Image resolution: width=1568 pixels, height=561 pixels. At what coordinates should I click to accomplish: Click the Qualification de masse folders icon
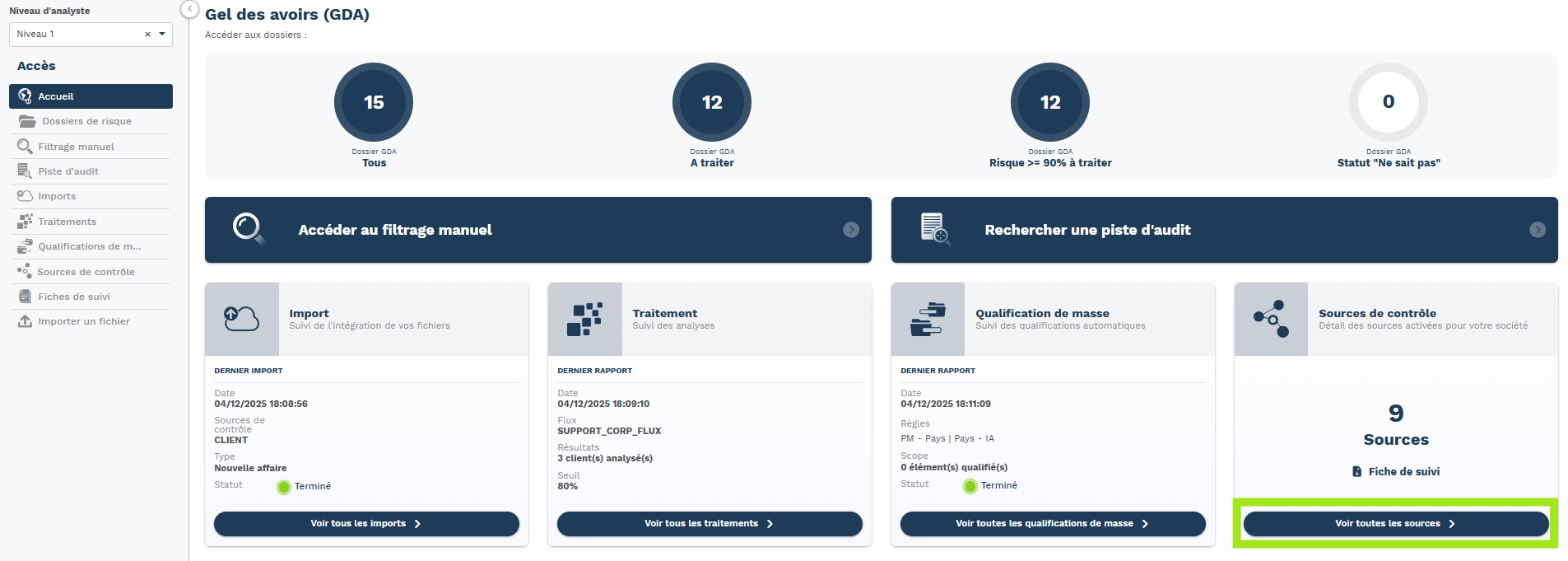pyautogui.click(x=927, y=319)
